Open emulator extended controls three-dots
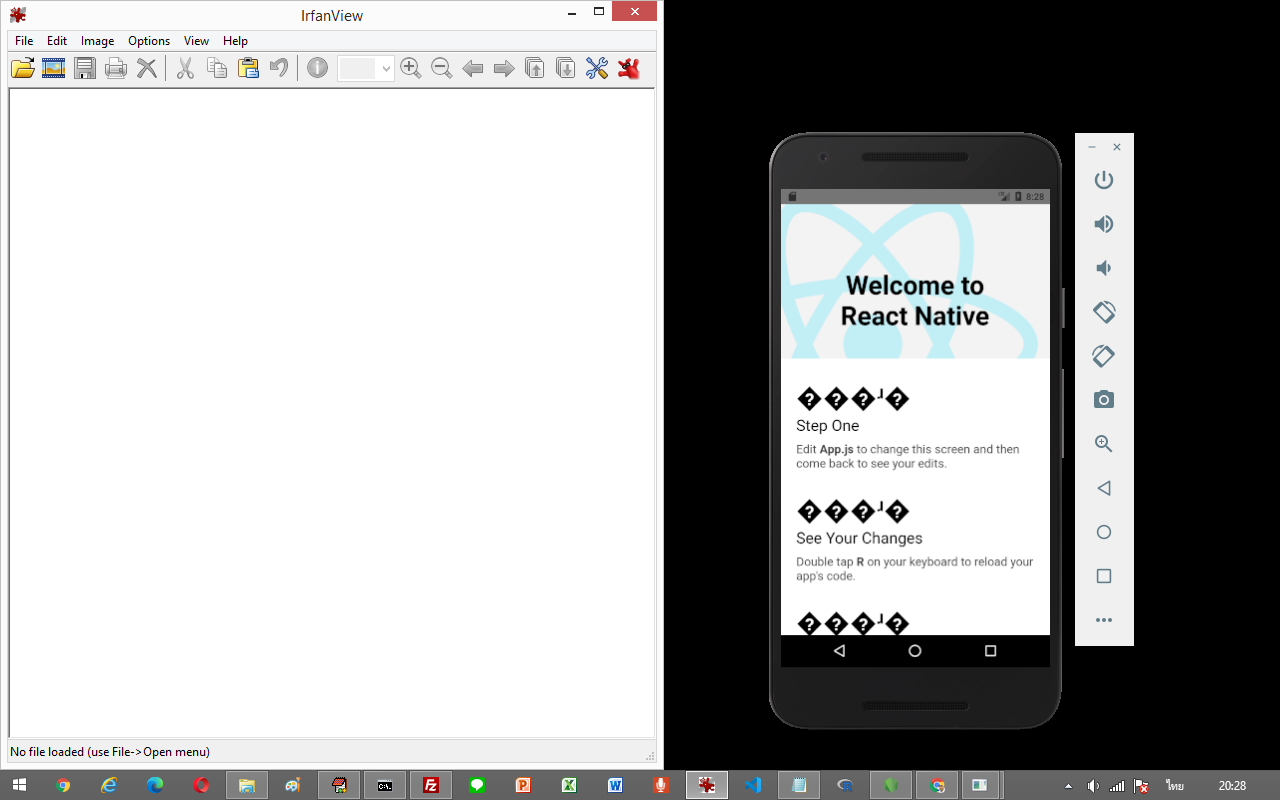 coord(1103,620)
